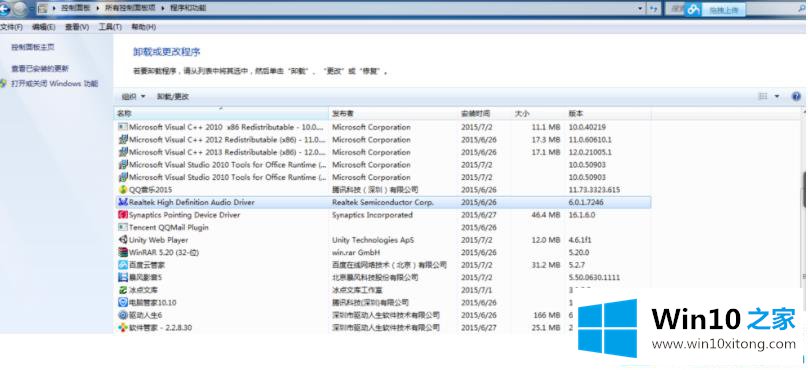808x370 pixels.
Task: Open the 查看(V) menu
Action: [x=77, y=27]
